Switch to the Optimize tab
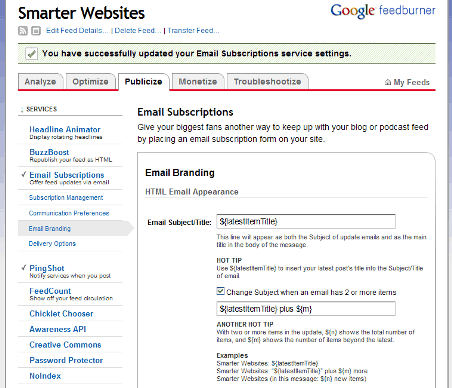This screenshot has width=452, height=388. click(x=90, y=82)
